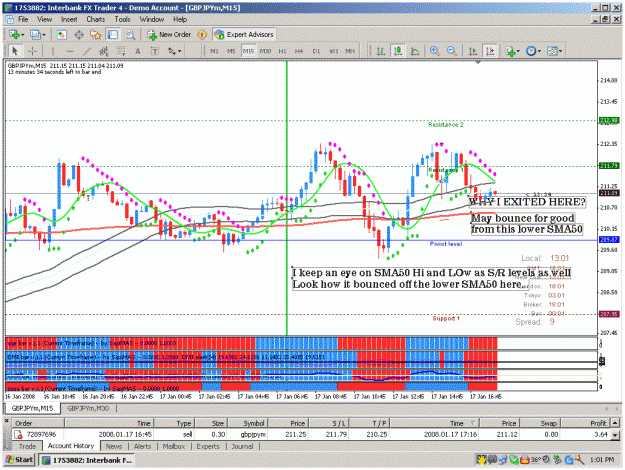
Task: Click the Windows Start button
Action: [x=20, y=460]
